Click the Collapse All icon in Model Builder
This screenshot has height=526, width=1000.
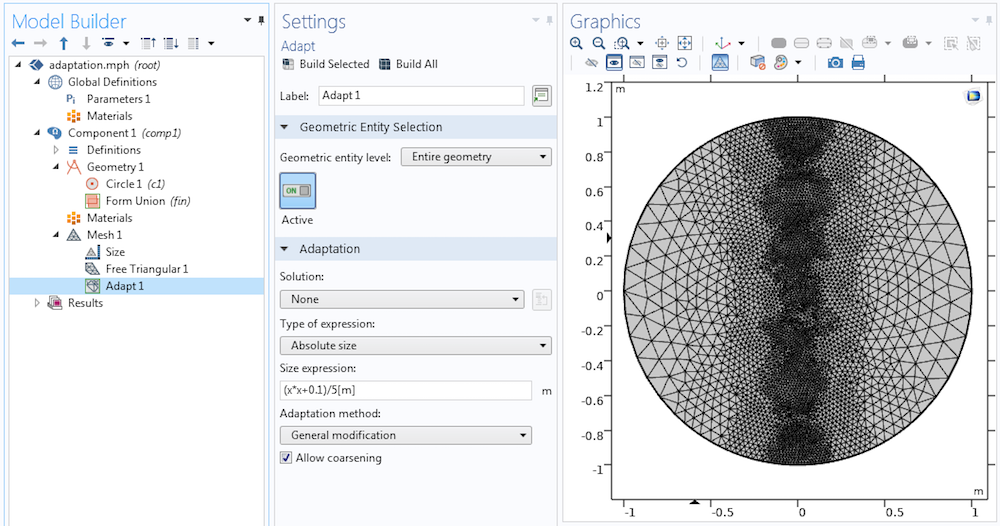click(x=148, y=43)
